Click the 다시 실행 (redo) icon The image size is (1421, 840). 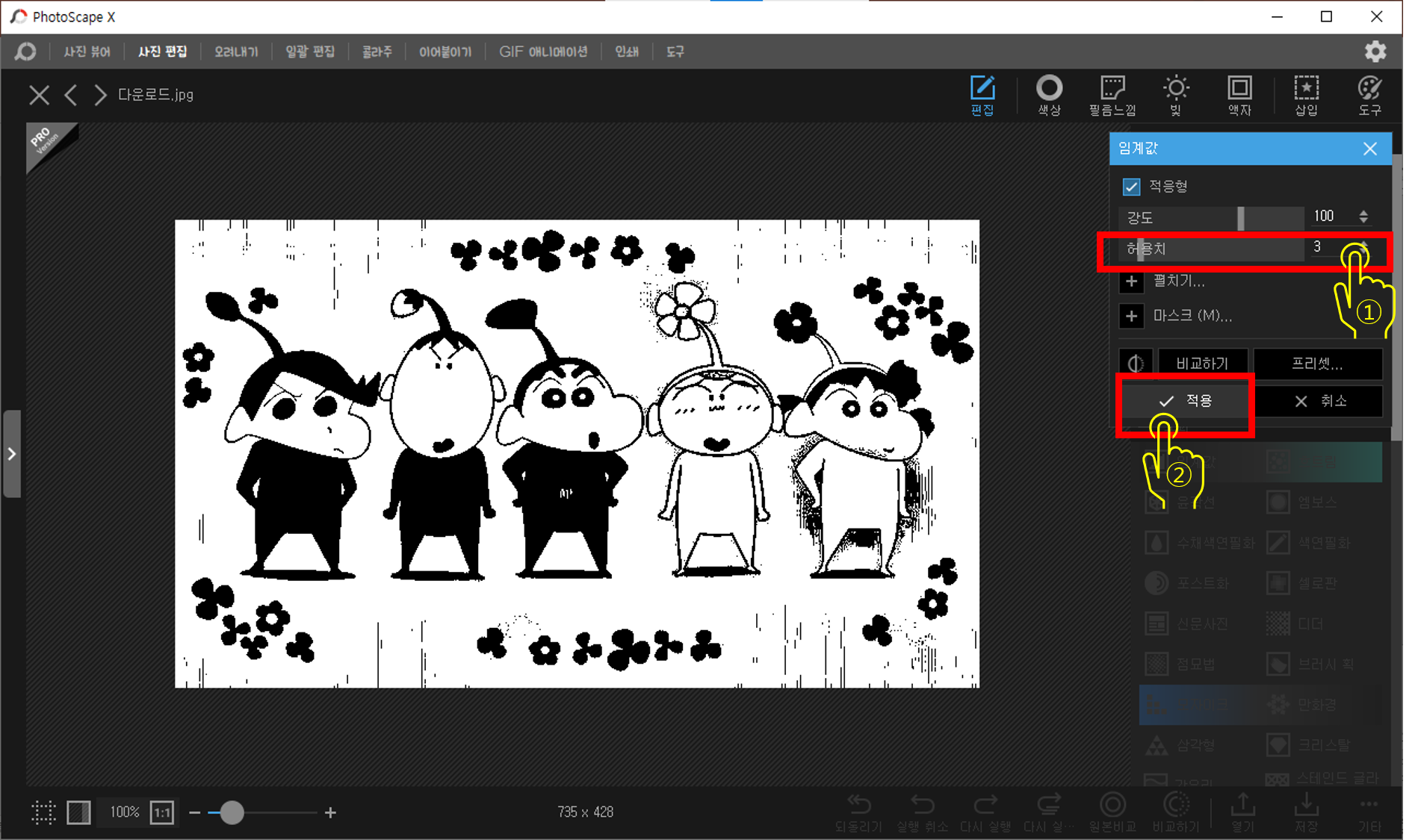(985, 812)
